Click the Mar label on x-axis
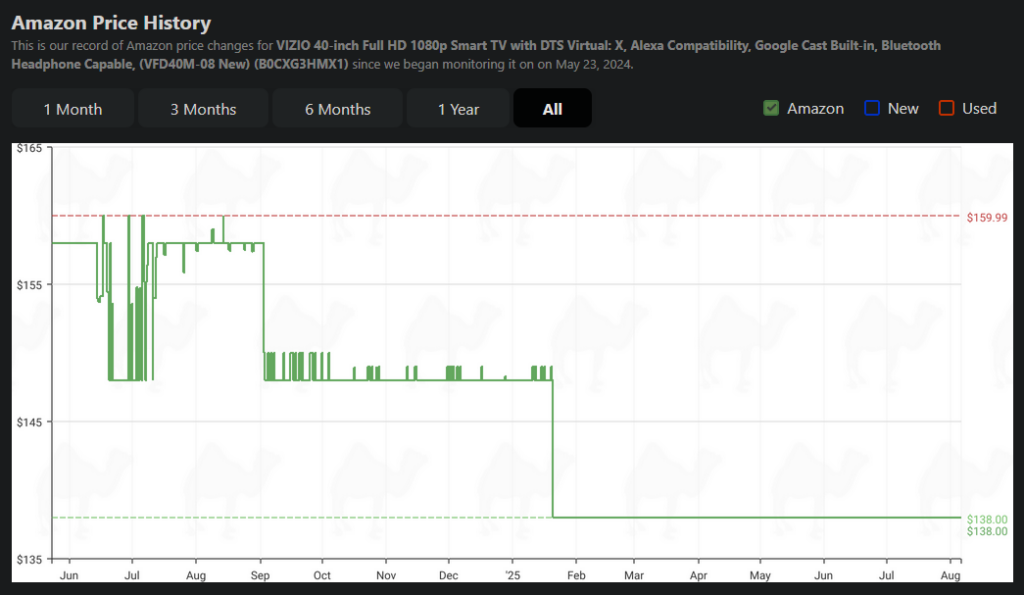1024x595 pixels. point(633,575)
